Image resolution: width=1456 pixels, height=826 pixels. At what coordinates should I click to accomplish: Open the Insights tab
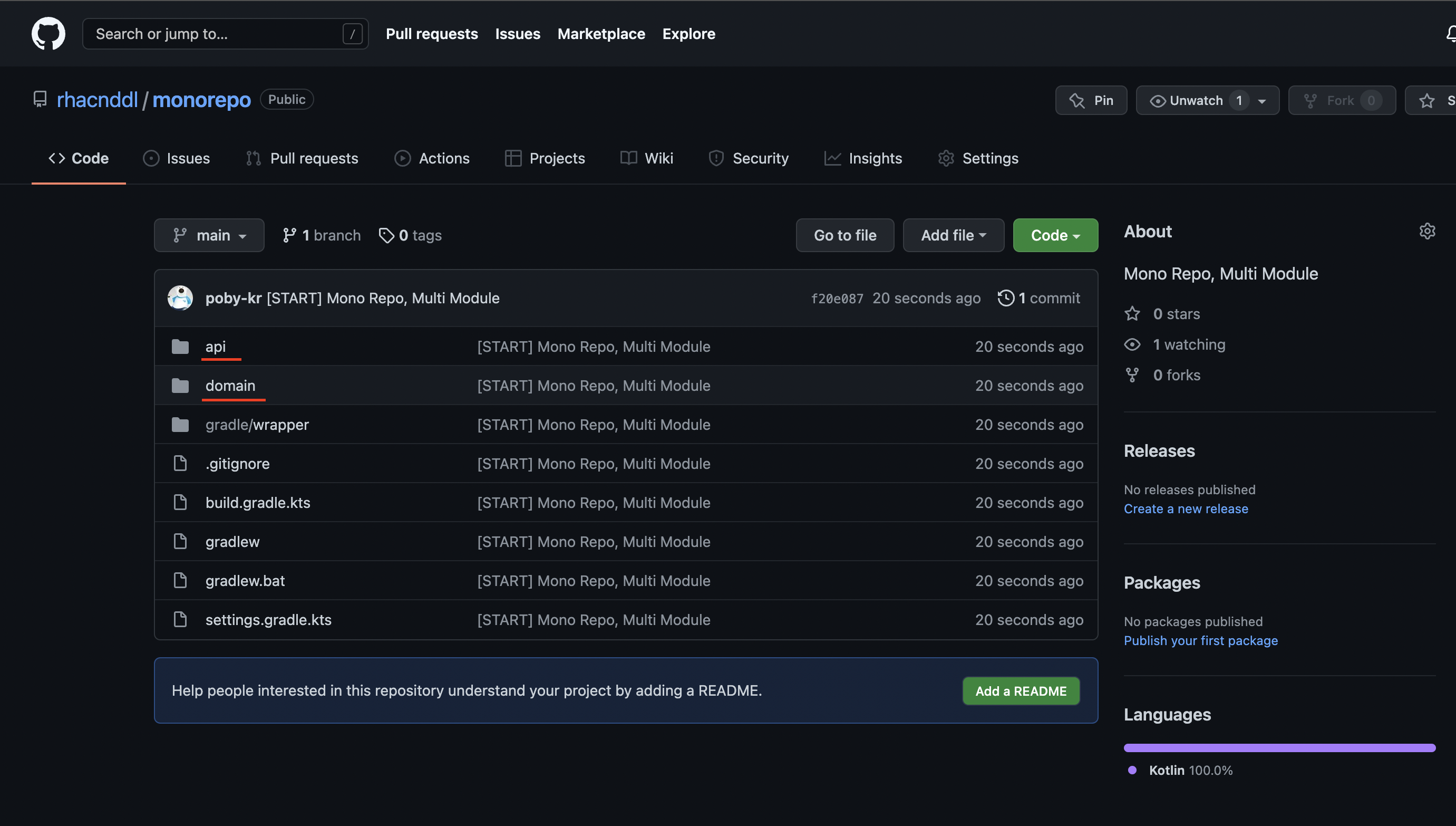coord(863,158)
